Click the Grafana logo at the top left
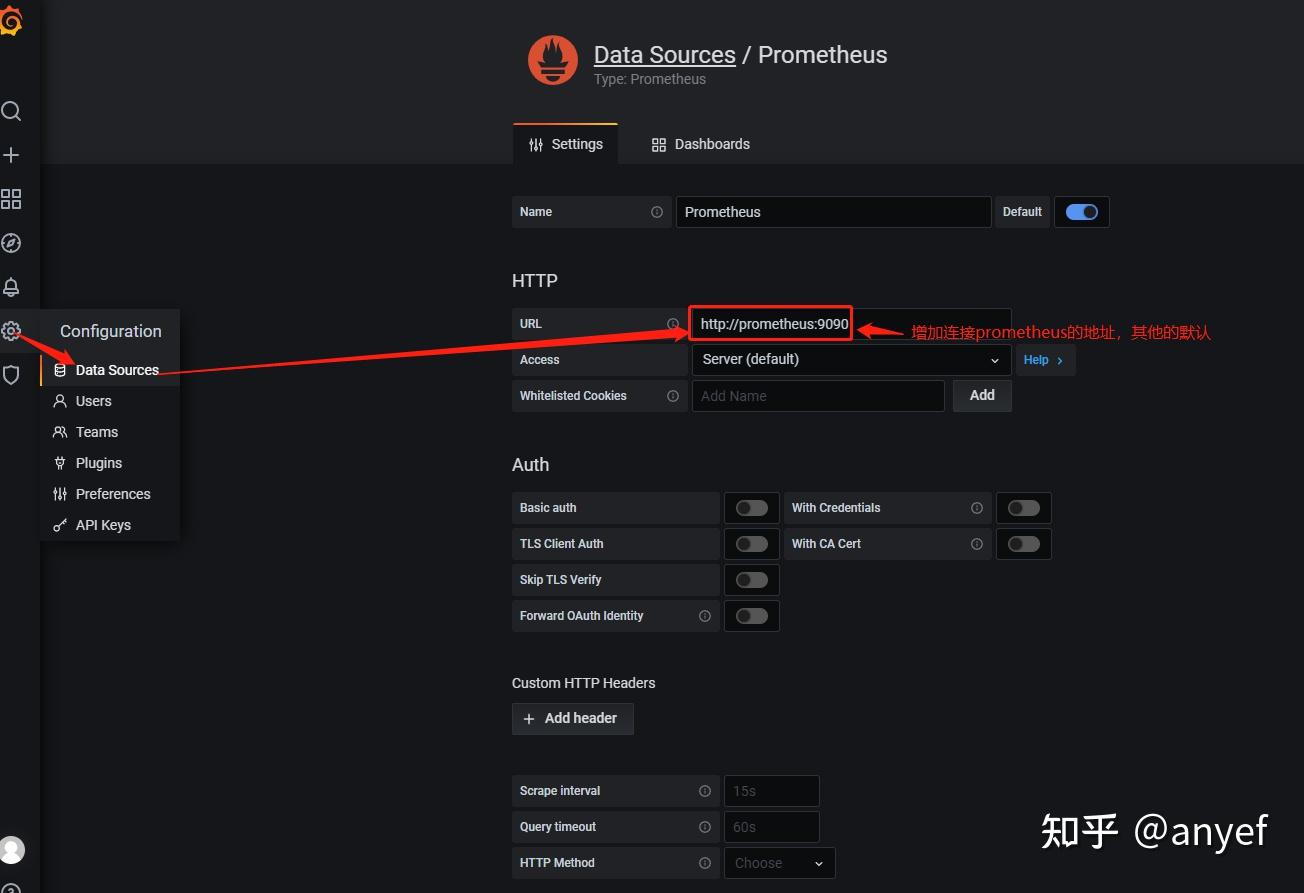Viewport: 1304px width, 893px height. [x=12, y=20]
